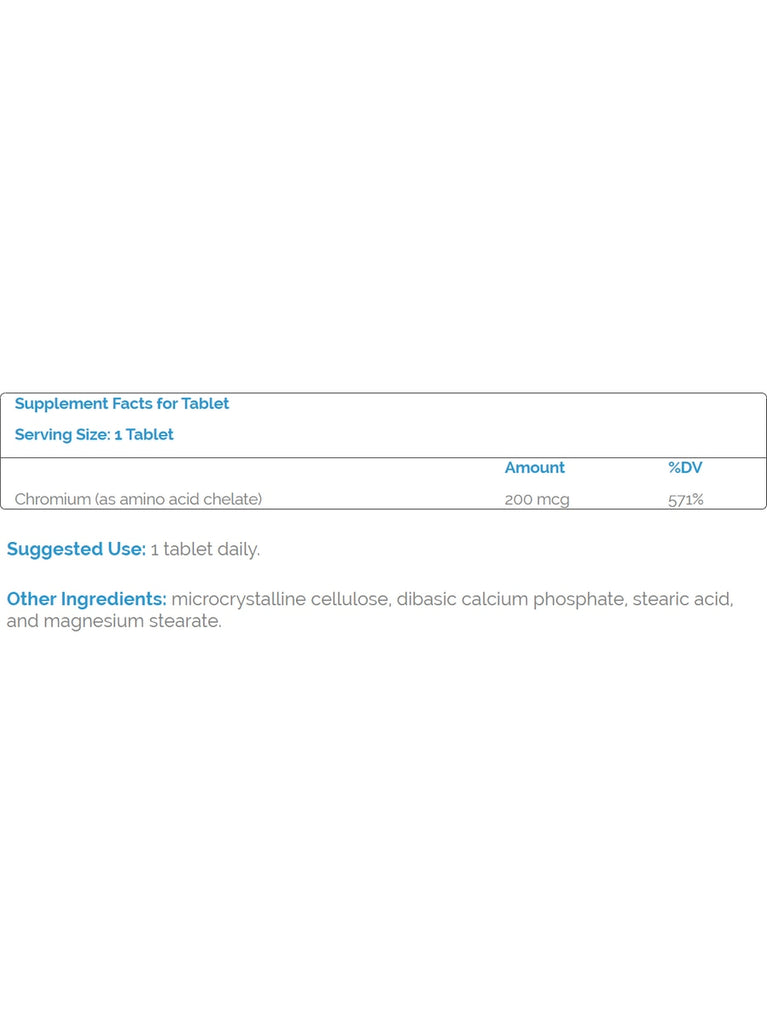Click the 'Supplement Facts for Tablet' heading
767x1024 pixels.
[x=122, y=404]
